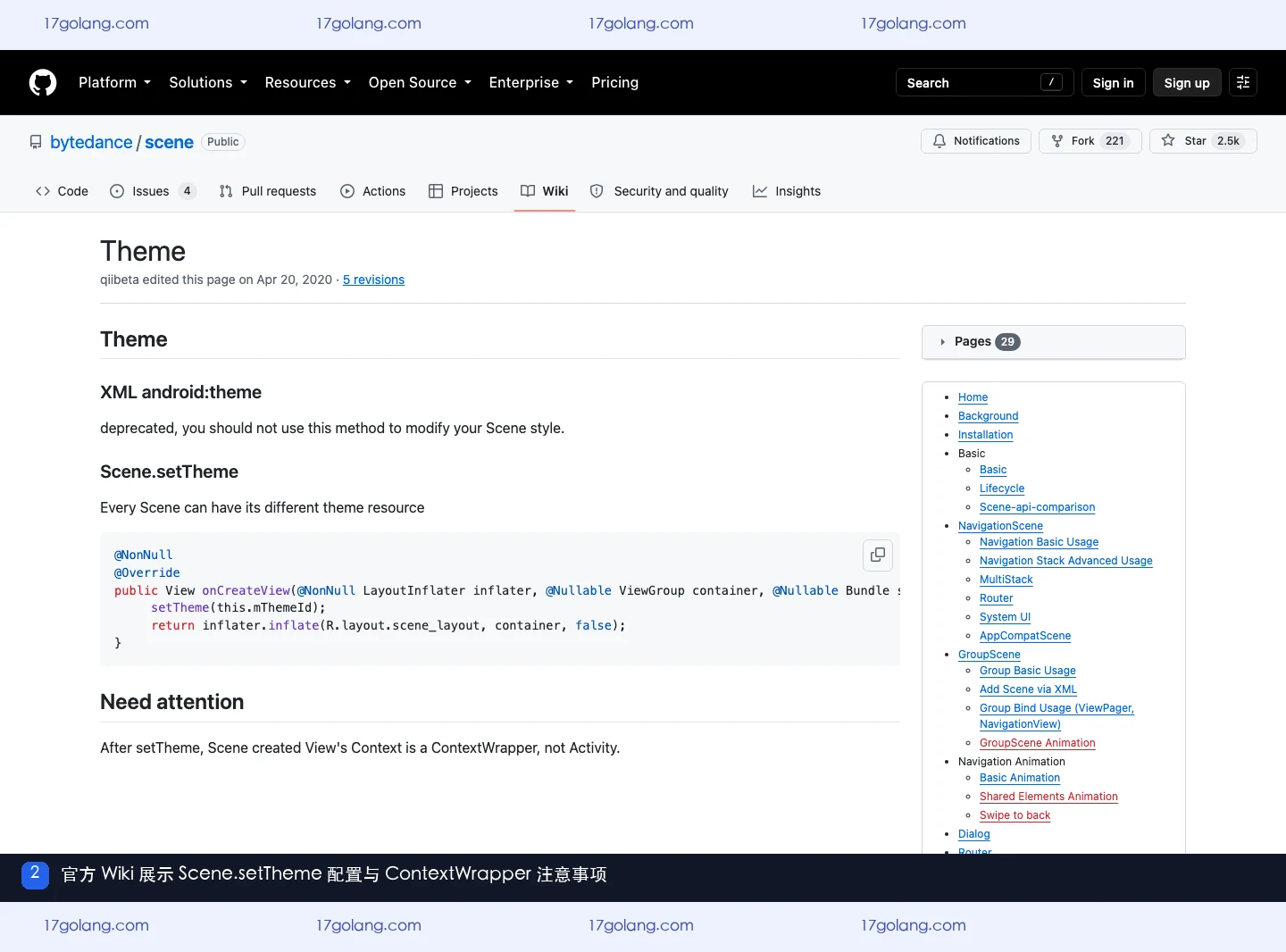This screenshot has height=952, width=1286.
Task: Switch to the Insights tab
Action: click(x=786, y=191)
